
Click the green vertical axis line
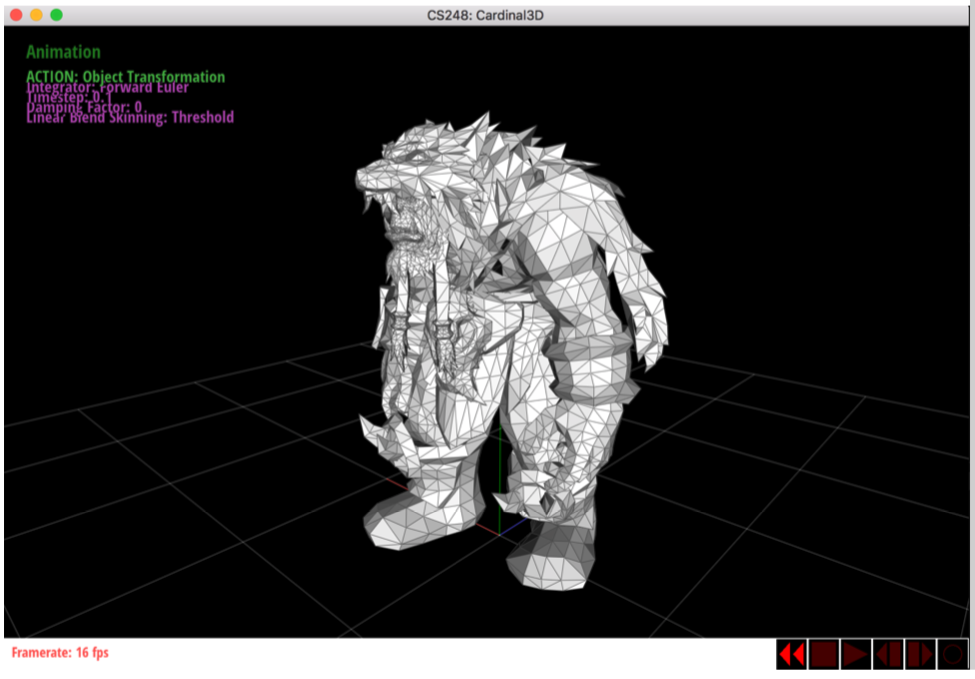click(x=498, y=470)
